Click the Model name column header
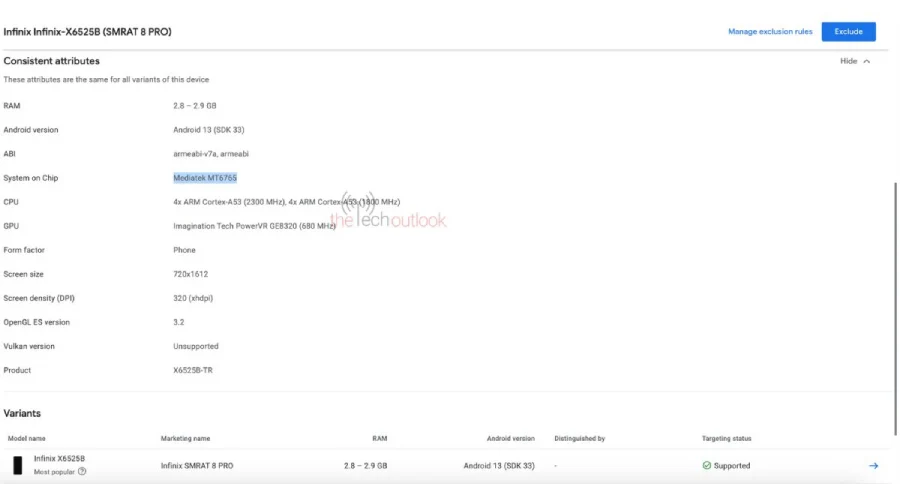This screenshot has width=900, height=484. tap(26, 438)
